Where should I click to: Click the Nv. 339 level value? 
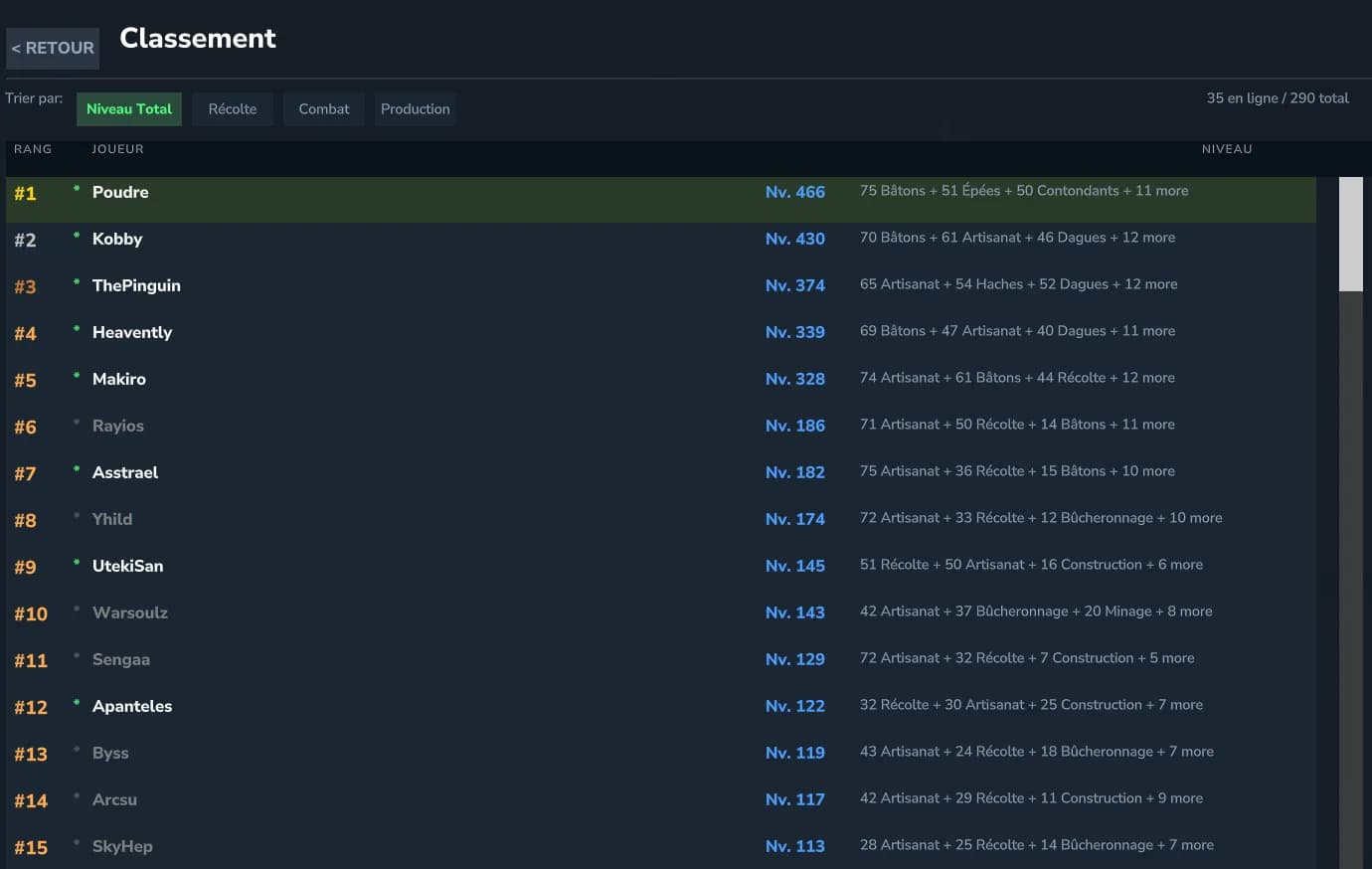tap(795, 332)
